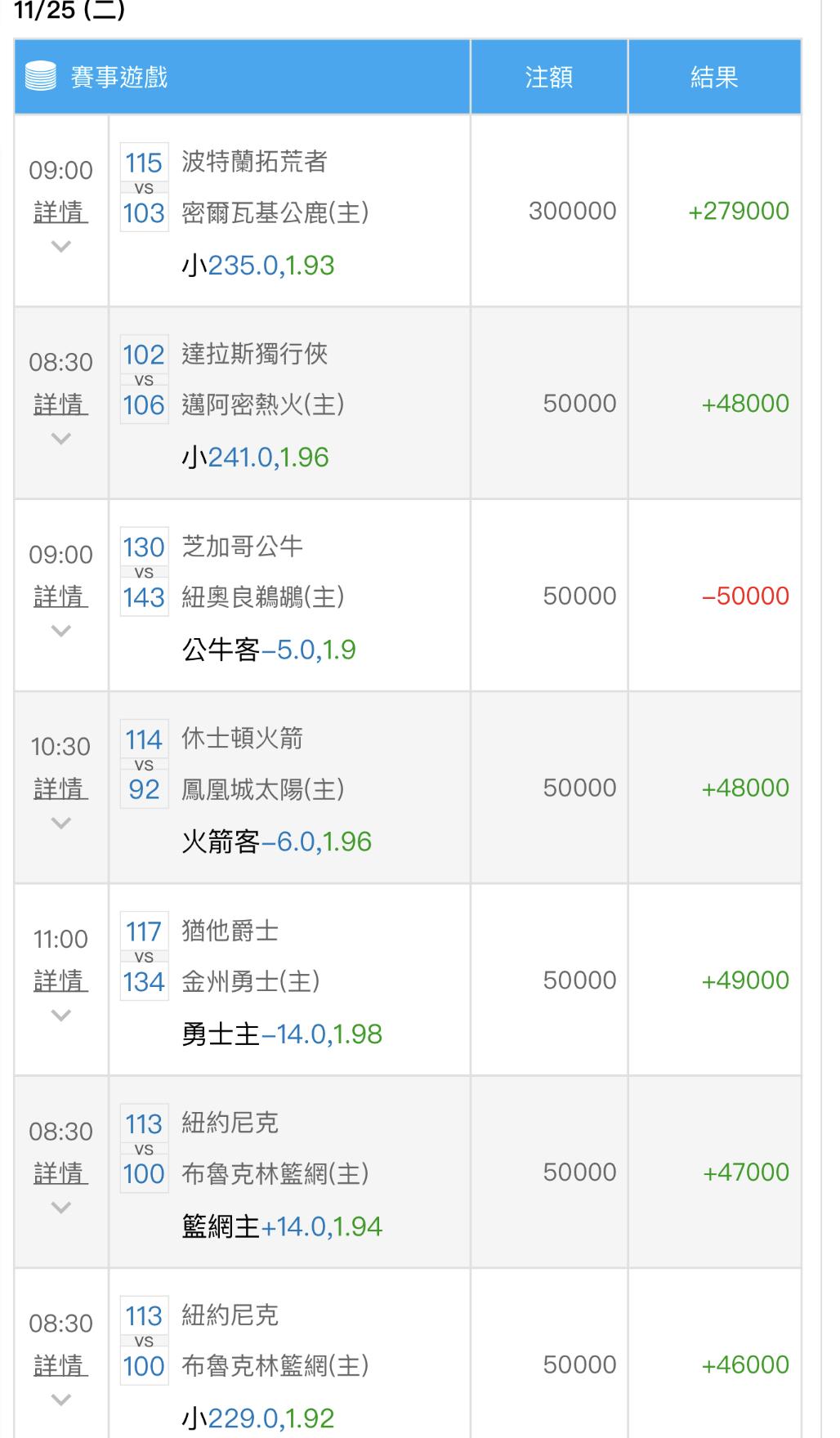Open 詳情 for the 芝加哥公牛 game

pos(60,597)
